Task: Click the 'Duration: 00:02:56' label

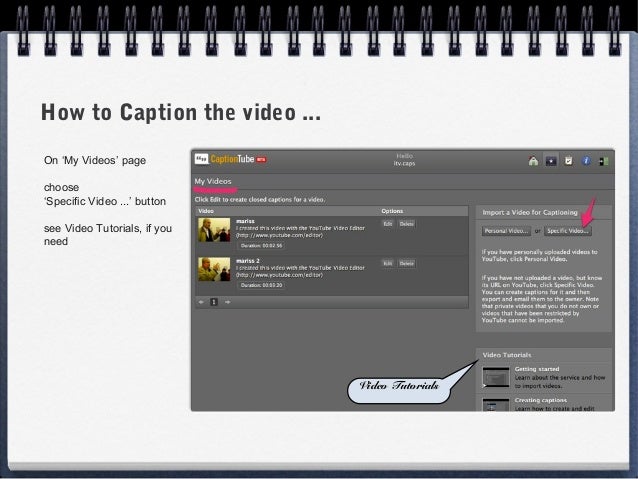Action: 261,245
